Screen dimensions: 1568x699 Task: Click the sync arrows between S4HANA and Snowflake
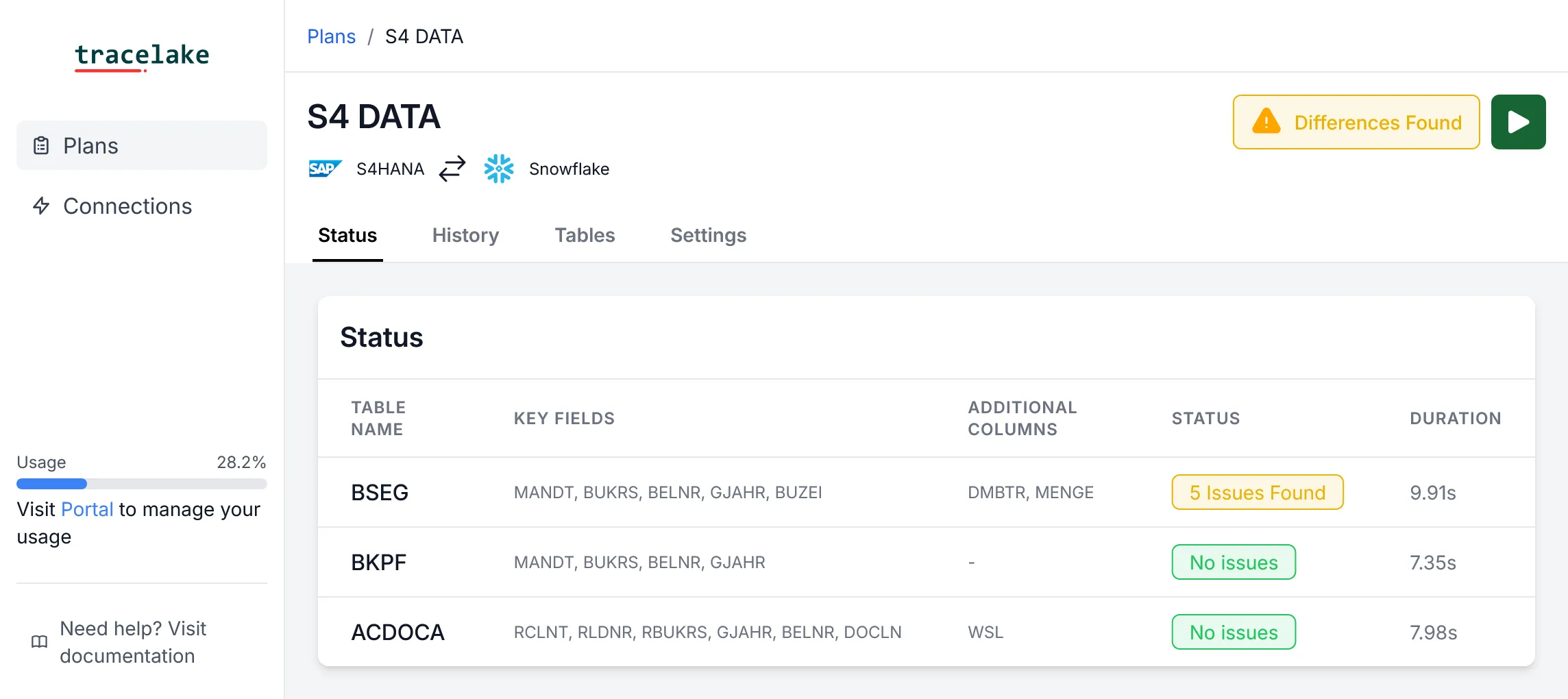pos(452,169)
